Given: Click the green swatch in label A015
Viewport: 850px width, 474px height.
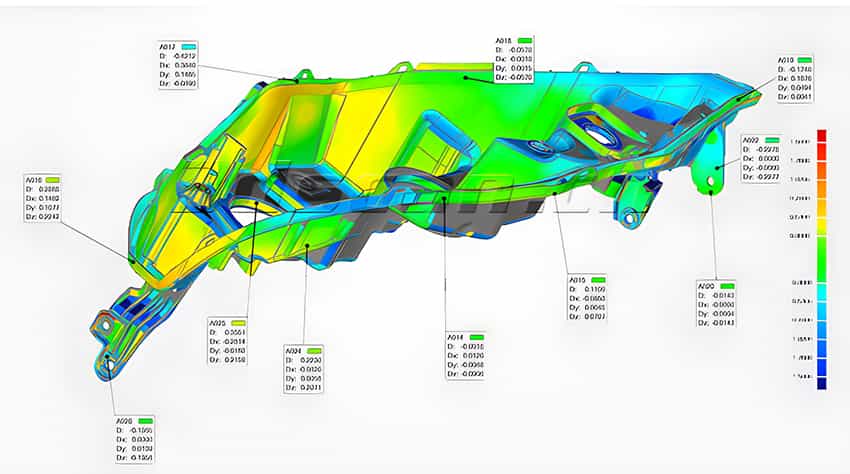Looking at the screenshot, I should 598,280.
